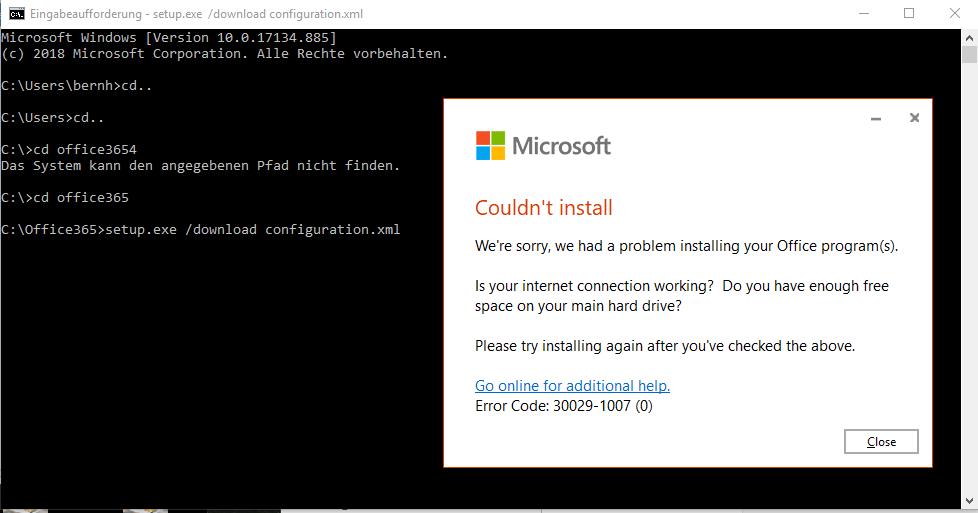Minimize the Eingabeaufforderung window
The height and width of the screenshot is (513, 978).
[x=864, y=14]
